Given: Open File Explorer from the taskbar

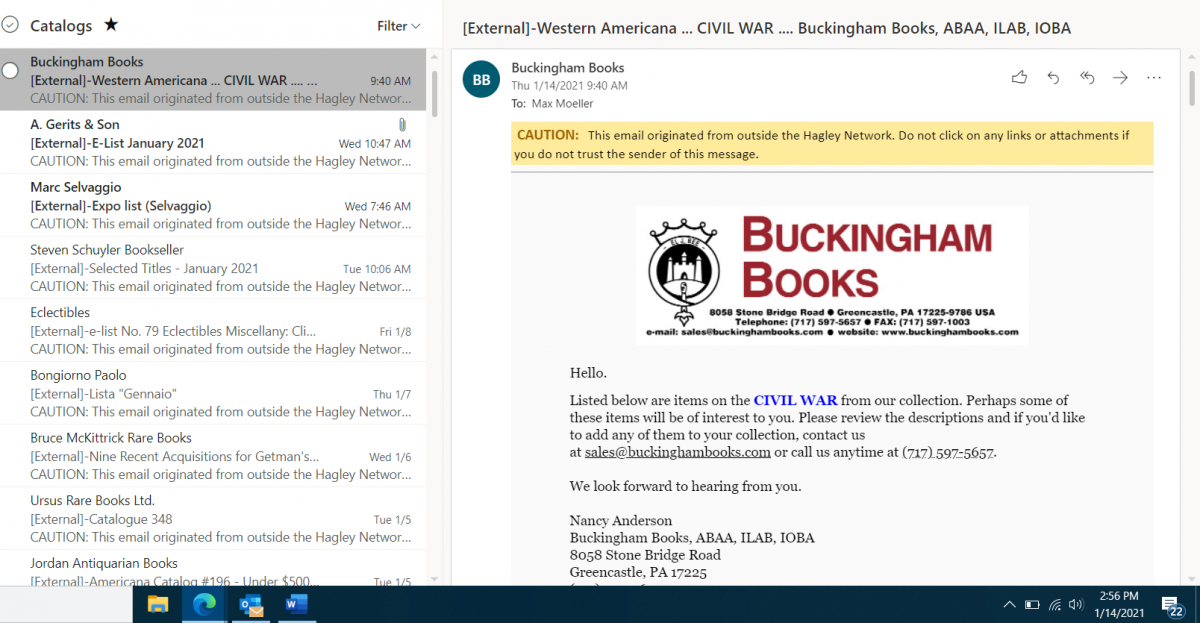Looking at the screenshot, I should click(x=158, y=604).
